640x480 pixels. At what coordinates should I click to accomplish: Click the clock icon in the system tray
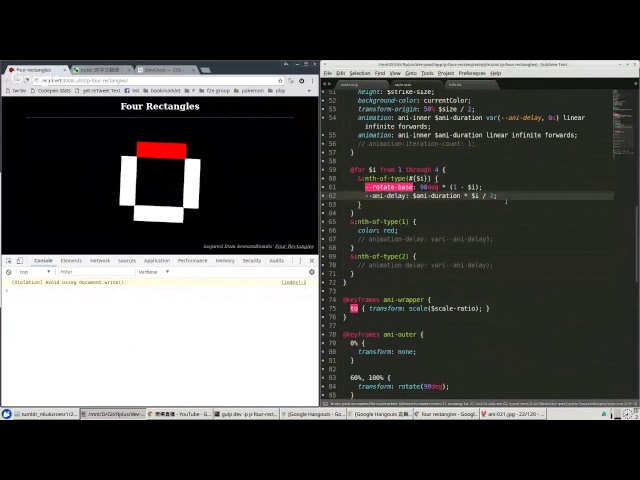pyautogui.click(x=628, y=414)
